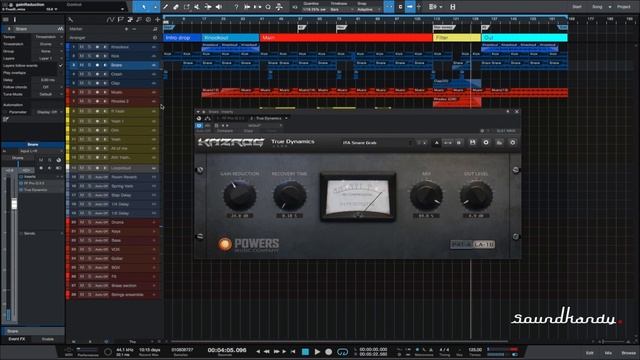The image size is (640, 360).
Task: Open track inspector wrench icon
Action: point(70,20)
